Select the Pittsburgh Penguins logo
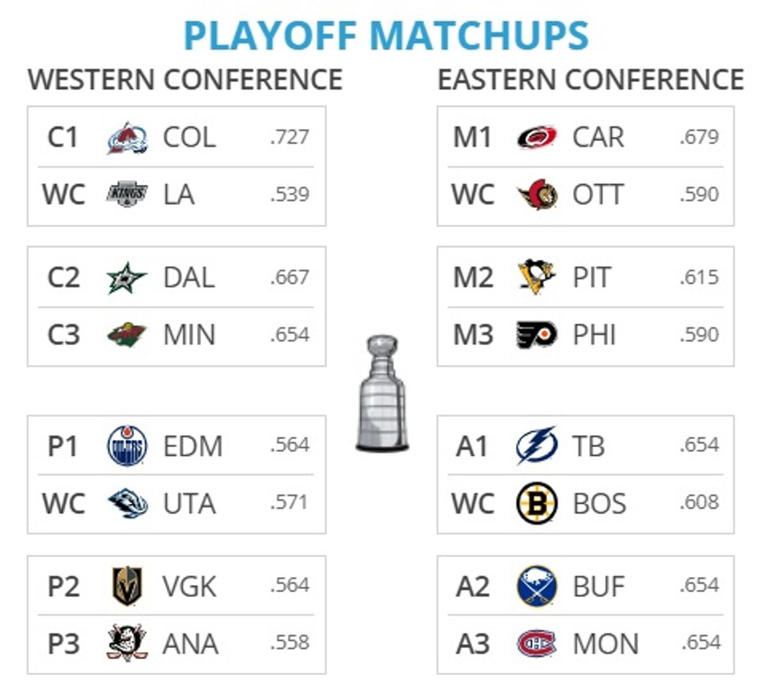 pos(537,276)
